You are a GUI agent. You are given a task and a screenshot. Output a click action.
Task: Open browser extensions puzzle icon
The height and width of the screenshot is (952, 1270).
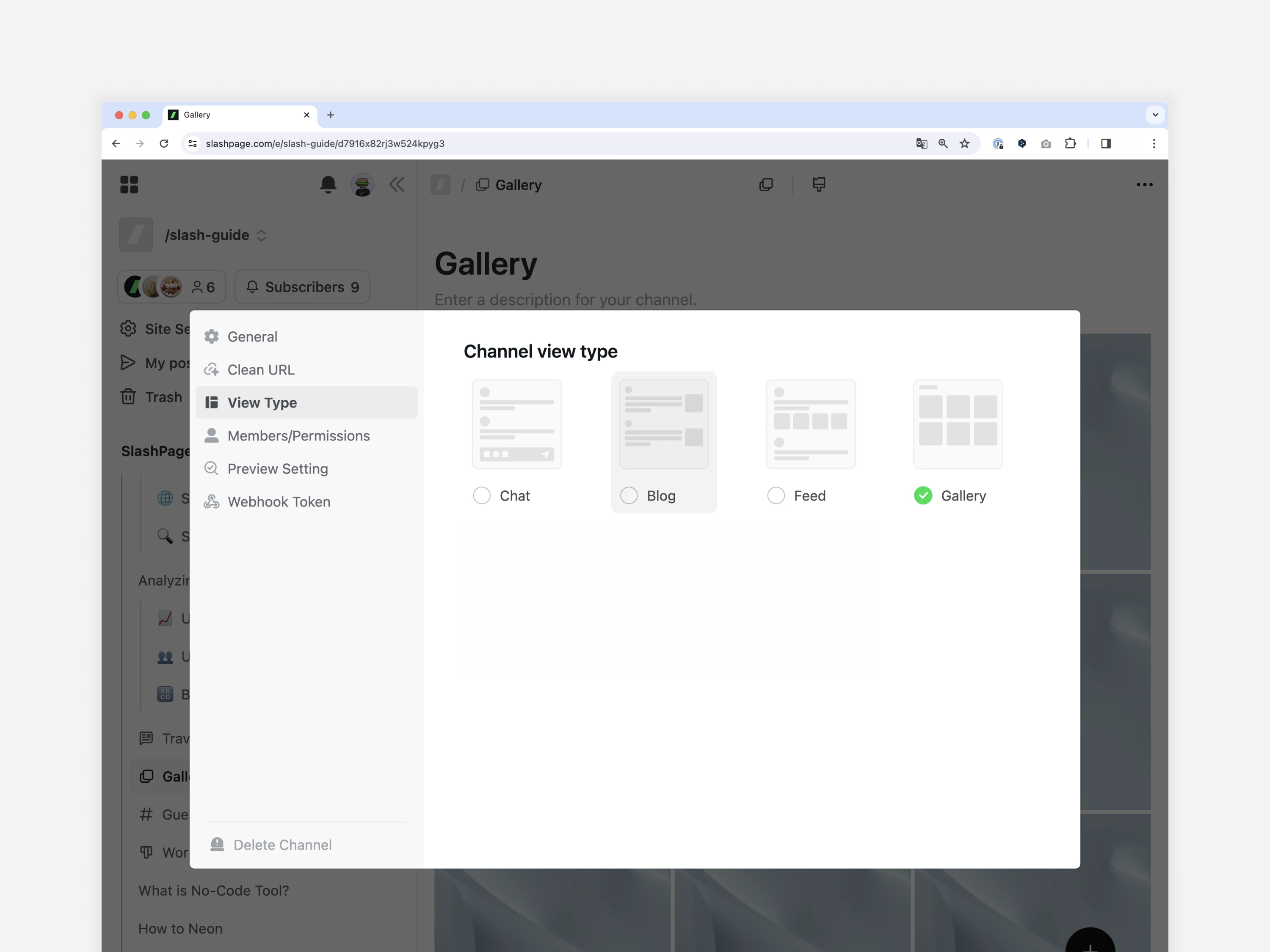[x=1070, y=143]
